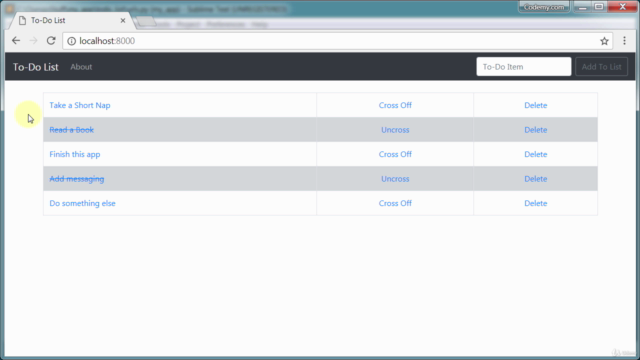
Task: Uncross the Read a Book item
Action: (x=395, y=130)
